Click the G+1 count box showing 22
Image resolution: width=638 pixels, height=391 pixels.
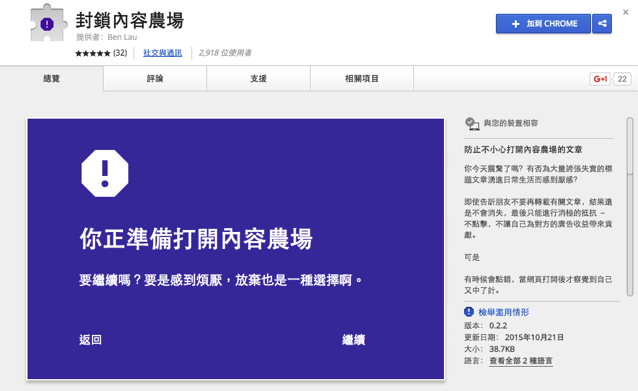[622, 79]
